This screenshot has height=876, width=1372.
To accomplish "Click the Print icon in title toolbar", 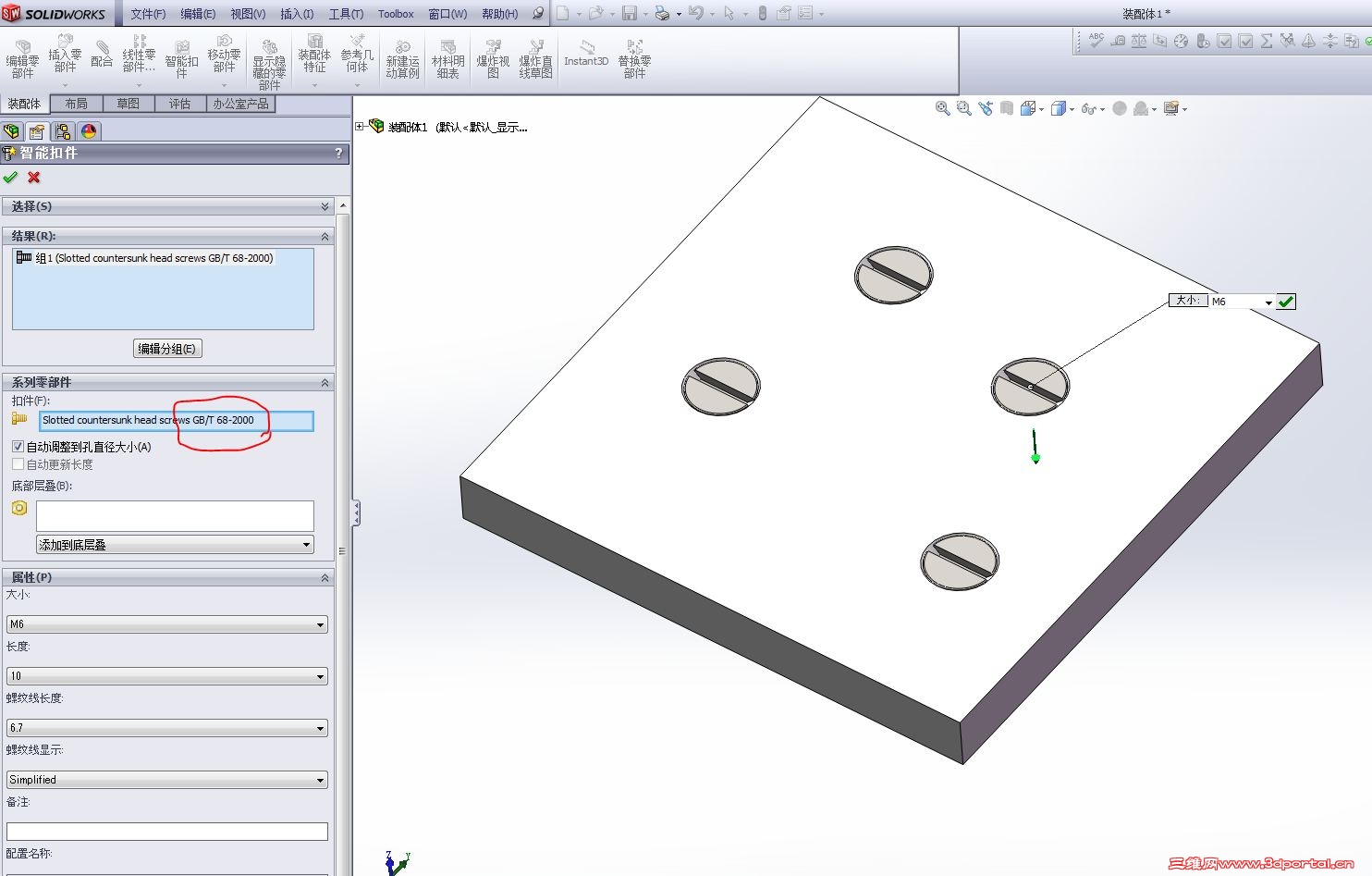I will coord(662,13).
